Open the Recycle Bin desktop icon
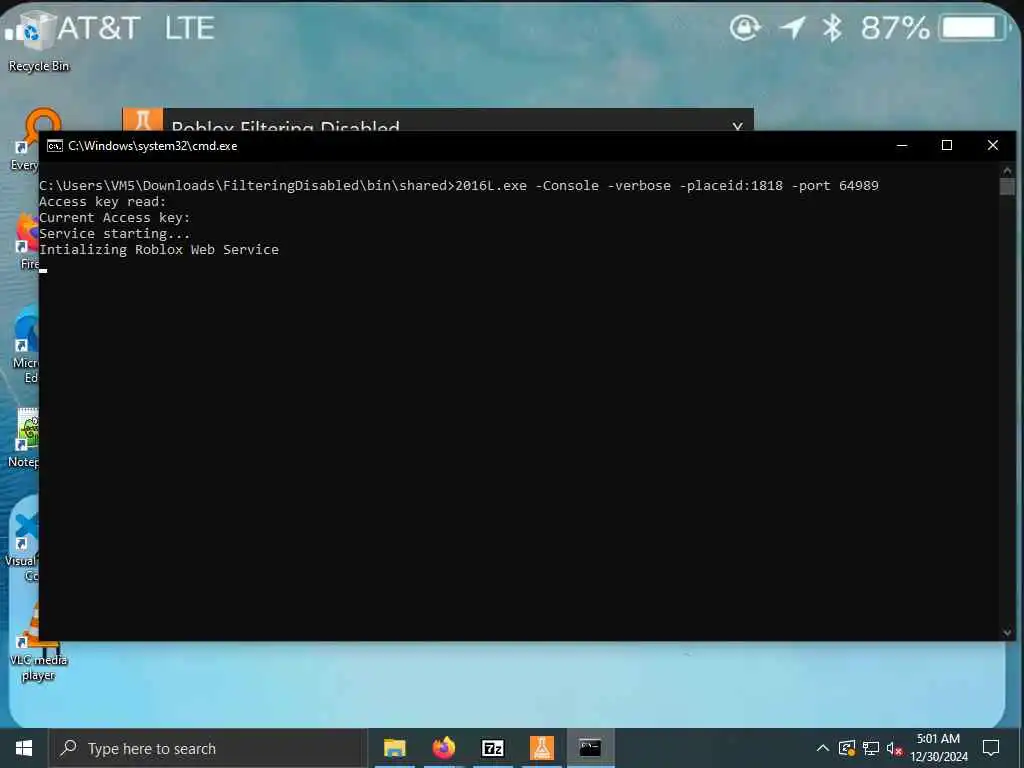This screenshot has height=768, width=1024. pyautogui.click(x=38, y=40)
